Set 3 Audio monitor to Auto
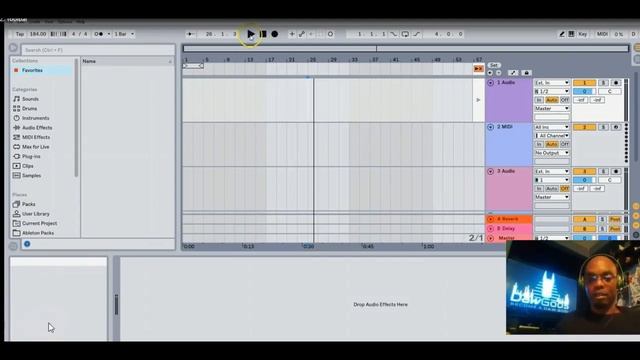Screen dimensions: 640x360 551,189
